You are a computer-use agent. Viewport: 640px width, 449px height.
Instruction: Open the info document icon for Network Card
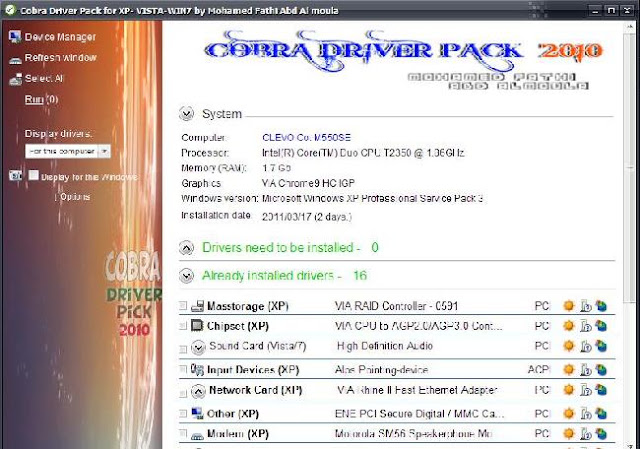[586, 390]
